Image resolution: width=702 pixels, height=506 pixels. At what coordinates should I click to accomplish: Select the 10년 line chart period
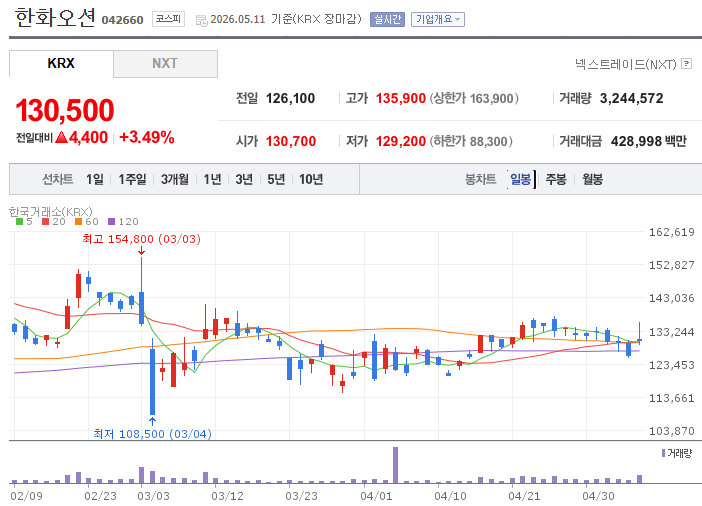click(311, 179)
